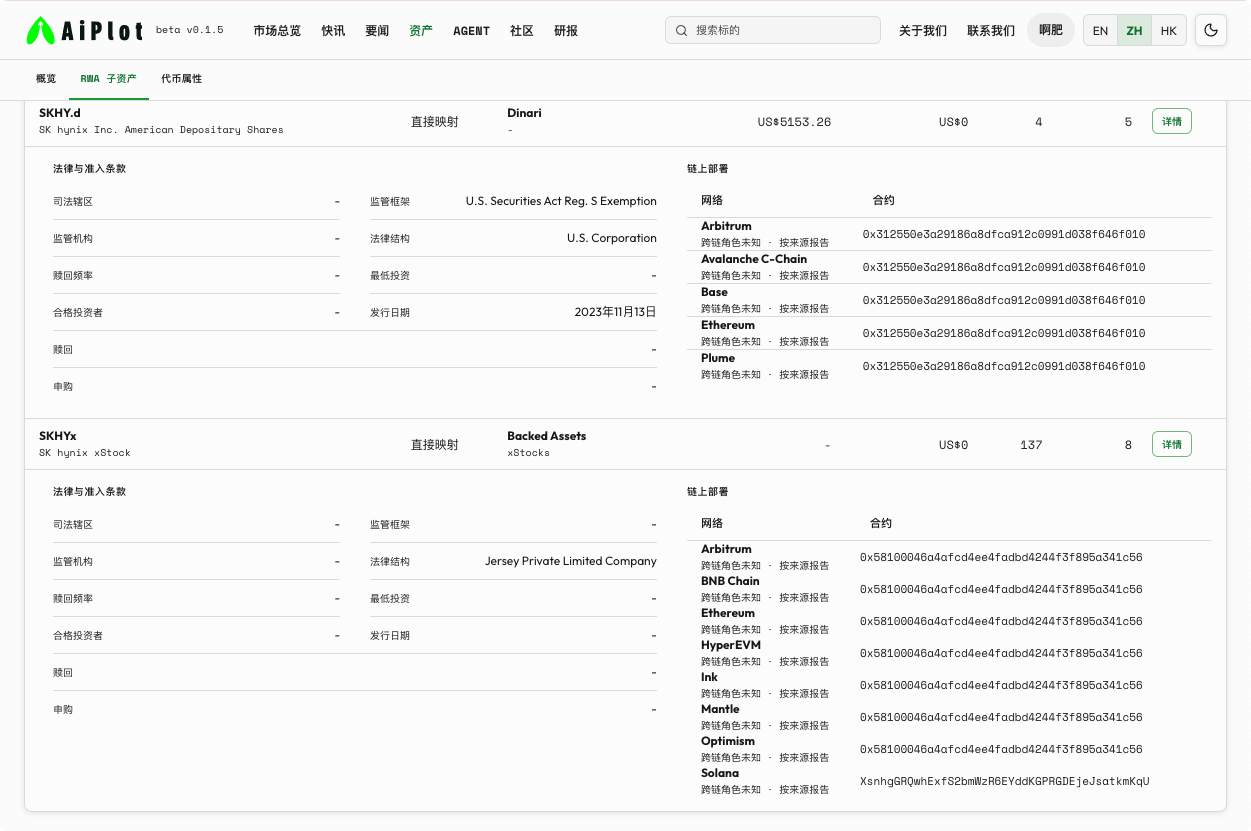Focus the 搜索标的 search field
Viewport: 1251px width, 831px height.
773,30
